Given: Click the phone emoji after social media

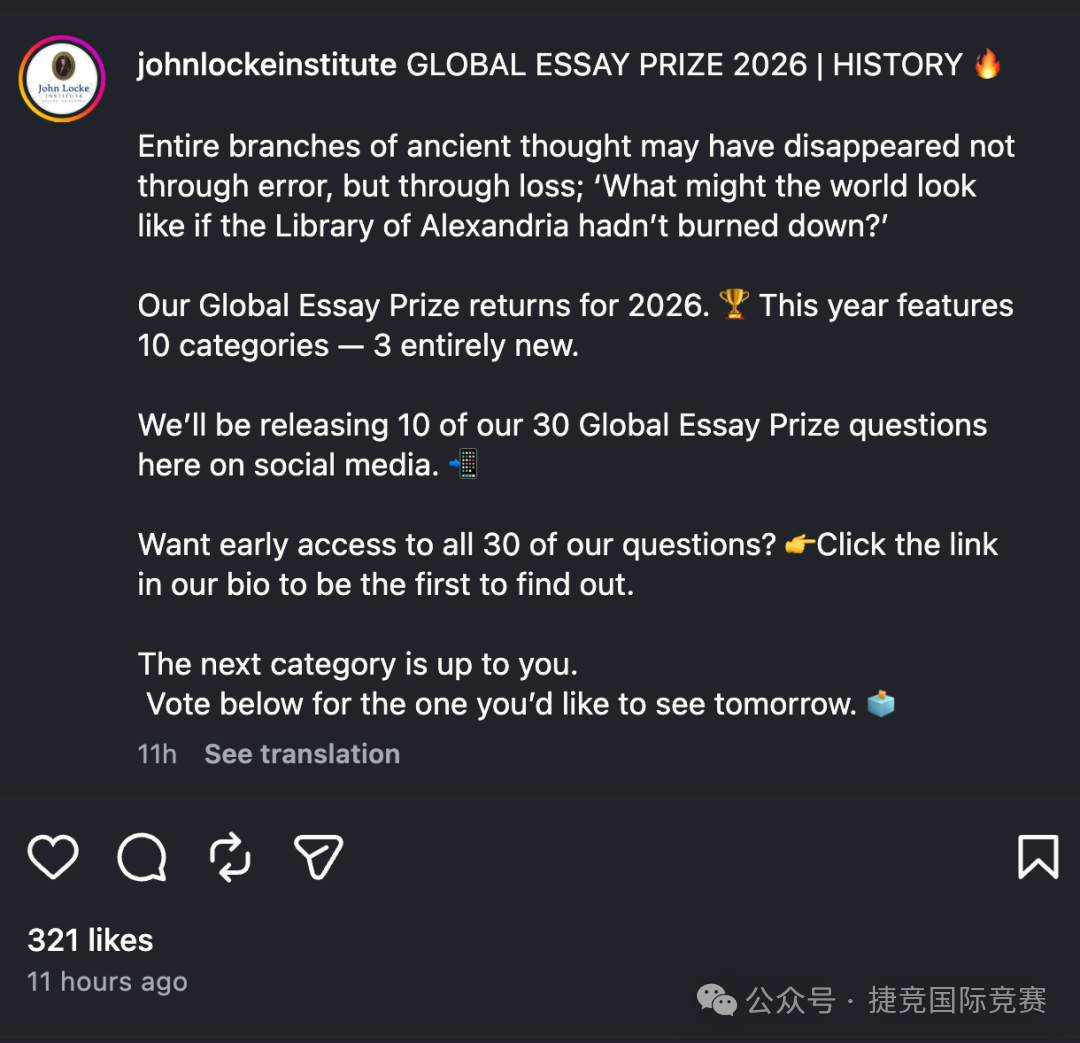Looking at the screenshot, I should click(464, 464).
